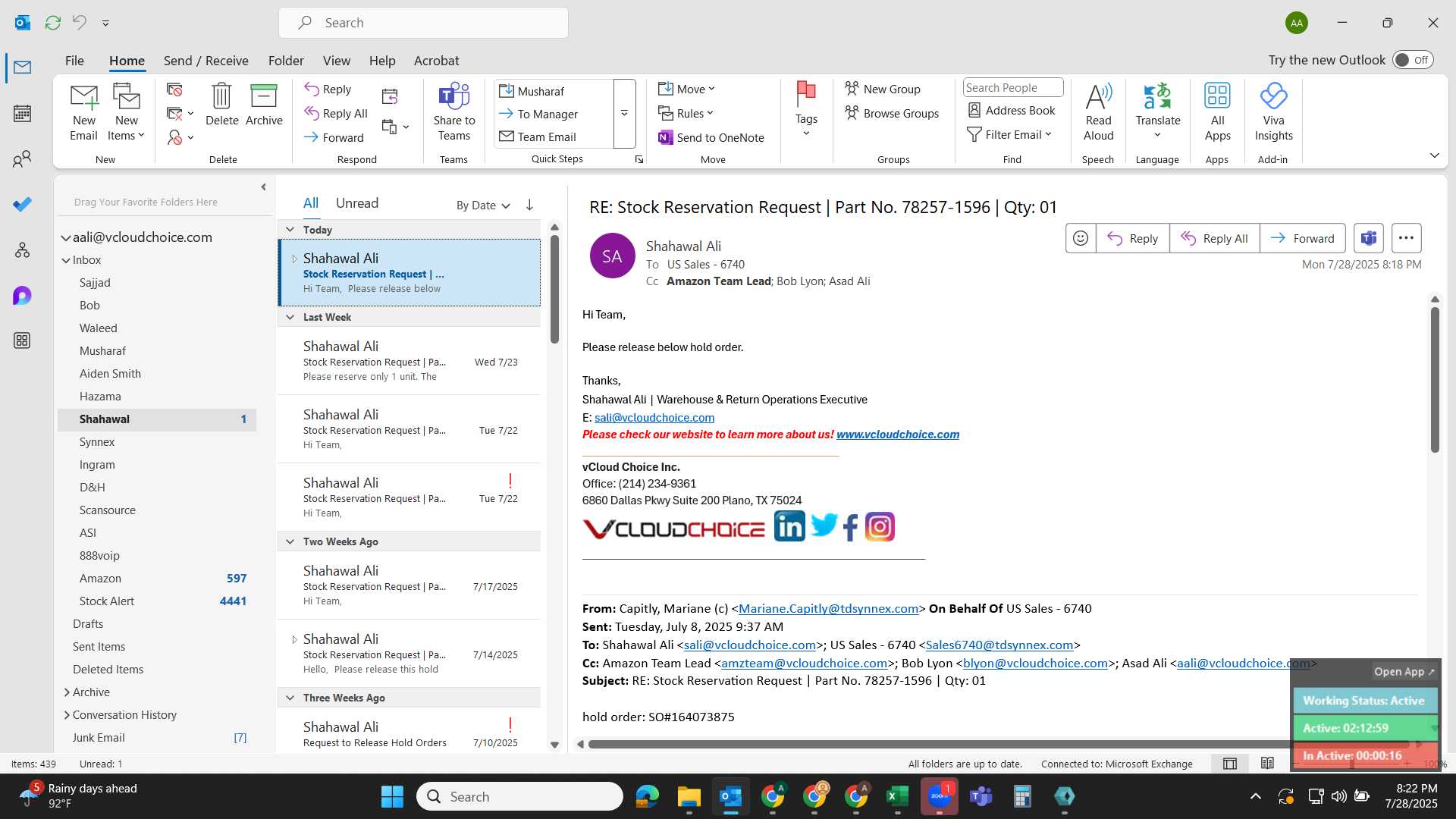Click the Delete trash can icon

pos(221,105)
